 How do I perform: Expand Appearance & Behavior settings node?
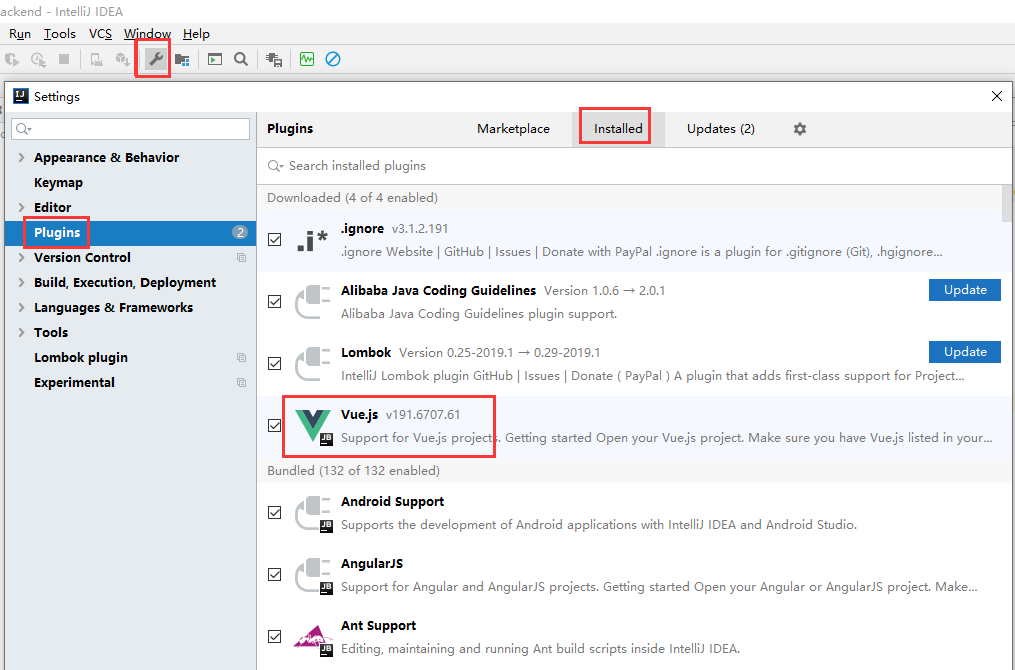[x=21, y=157]
